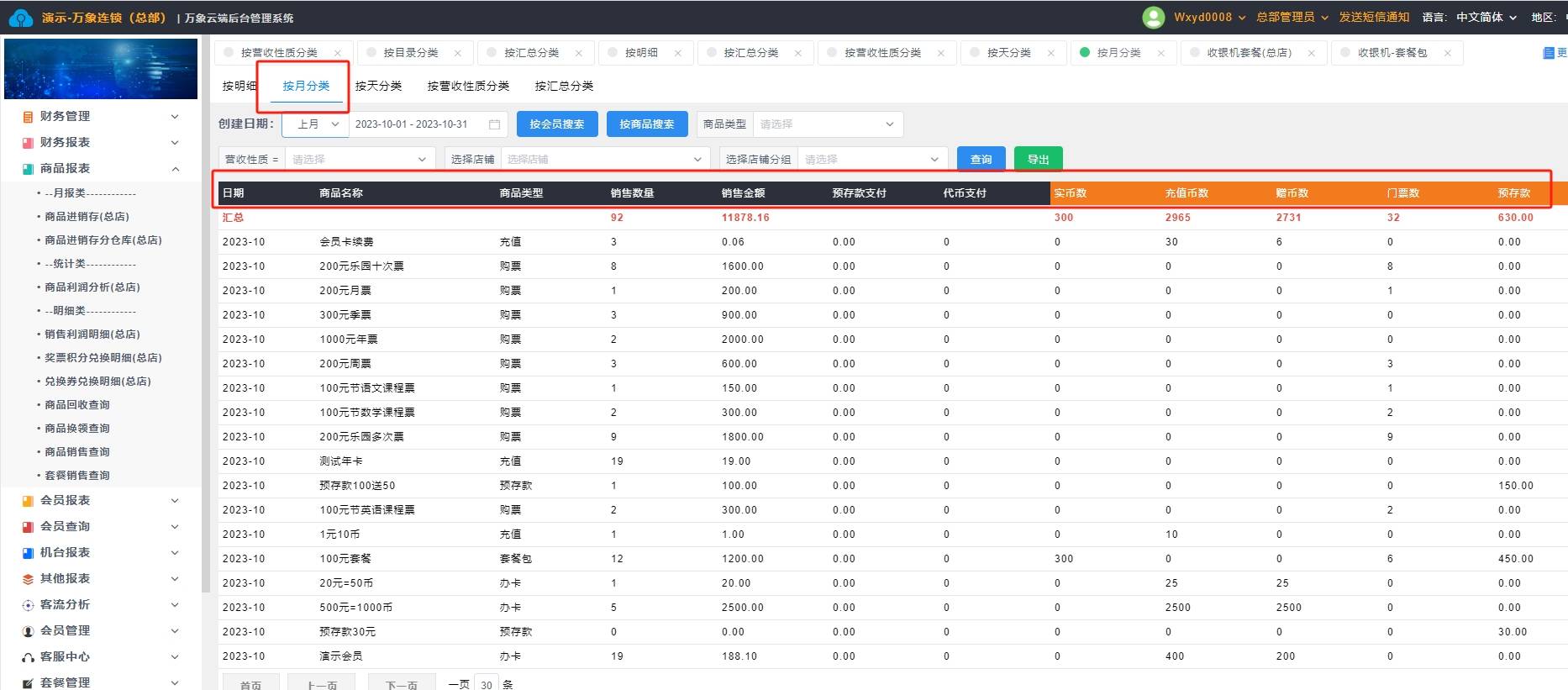
Task: Close the 按天分类 tab
Action: pyautogui.click(x=1050, y=53)
